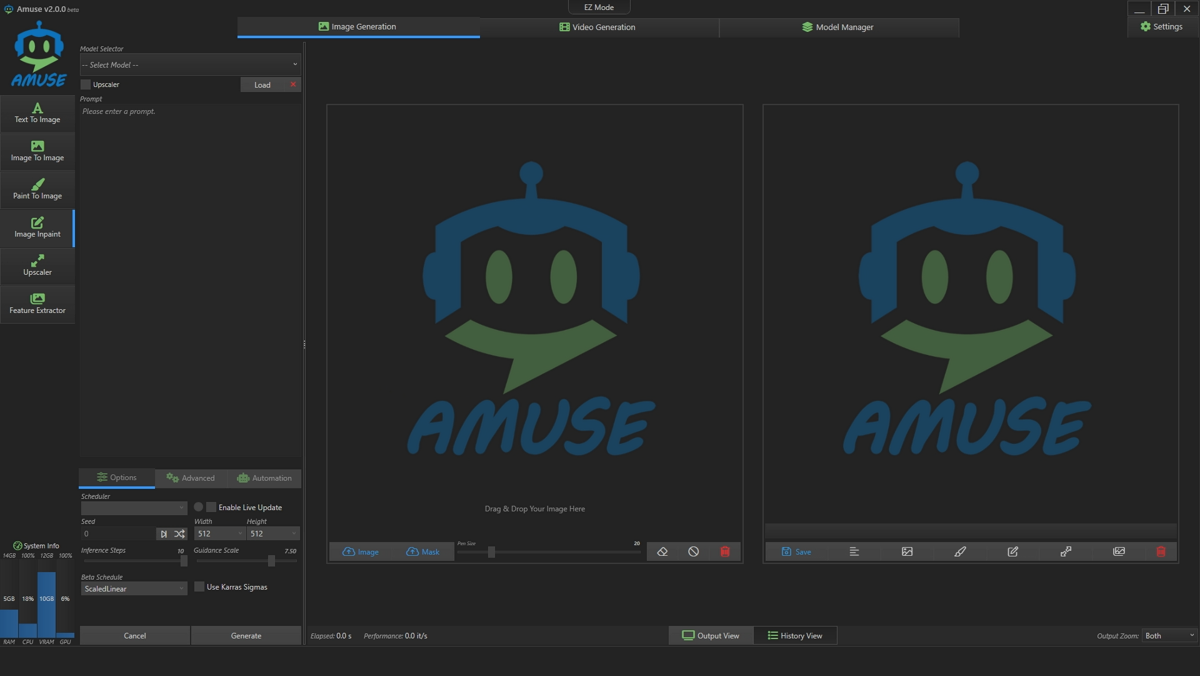Switch to the Video Generation tab
Screen dimensions: 1200x676
click(599, 27)
